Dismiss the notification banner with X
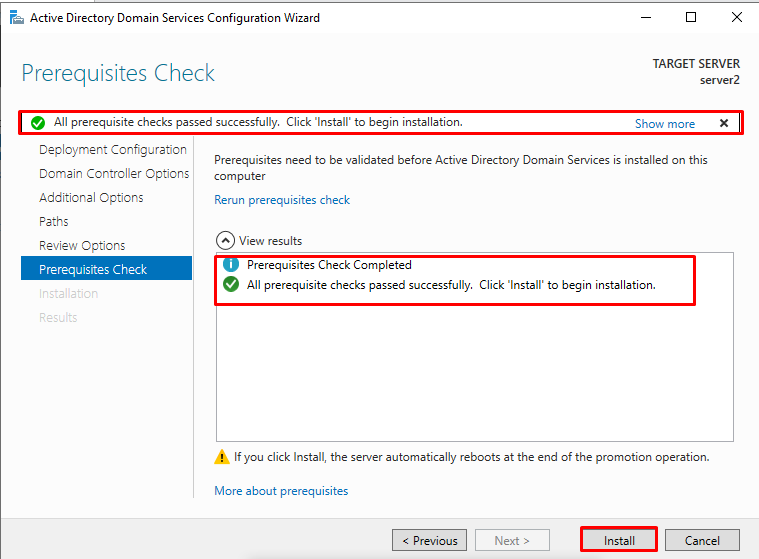Viewport: 759px width, 559px height. point(724,123)
